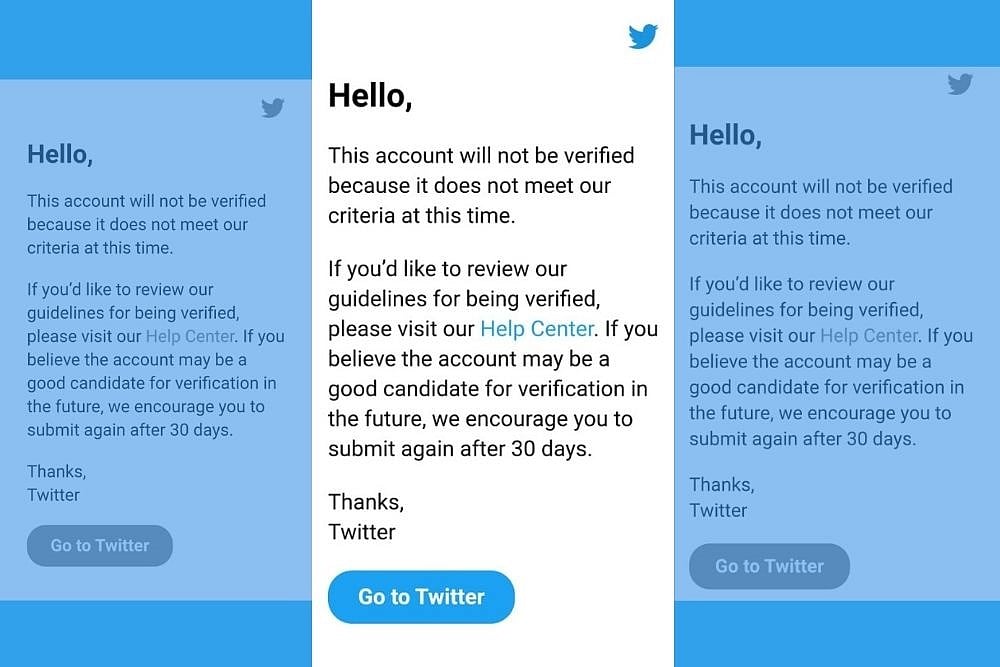This screenshot has width=1000, height=667.
Task: Click the faded Twitter bird logo in the left panel
Action: point(272,107)
